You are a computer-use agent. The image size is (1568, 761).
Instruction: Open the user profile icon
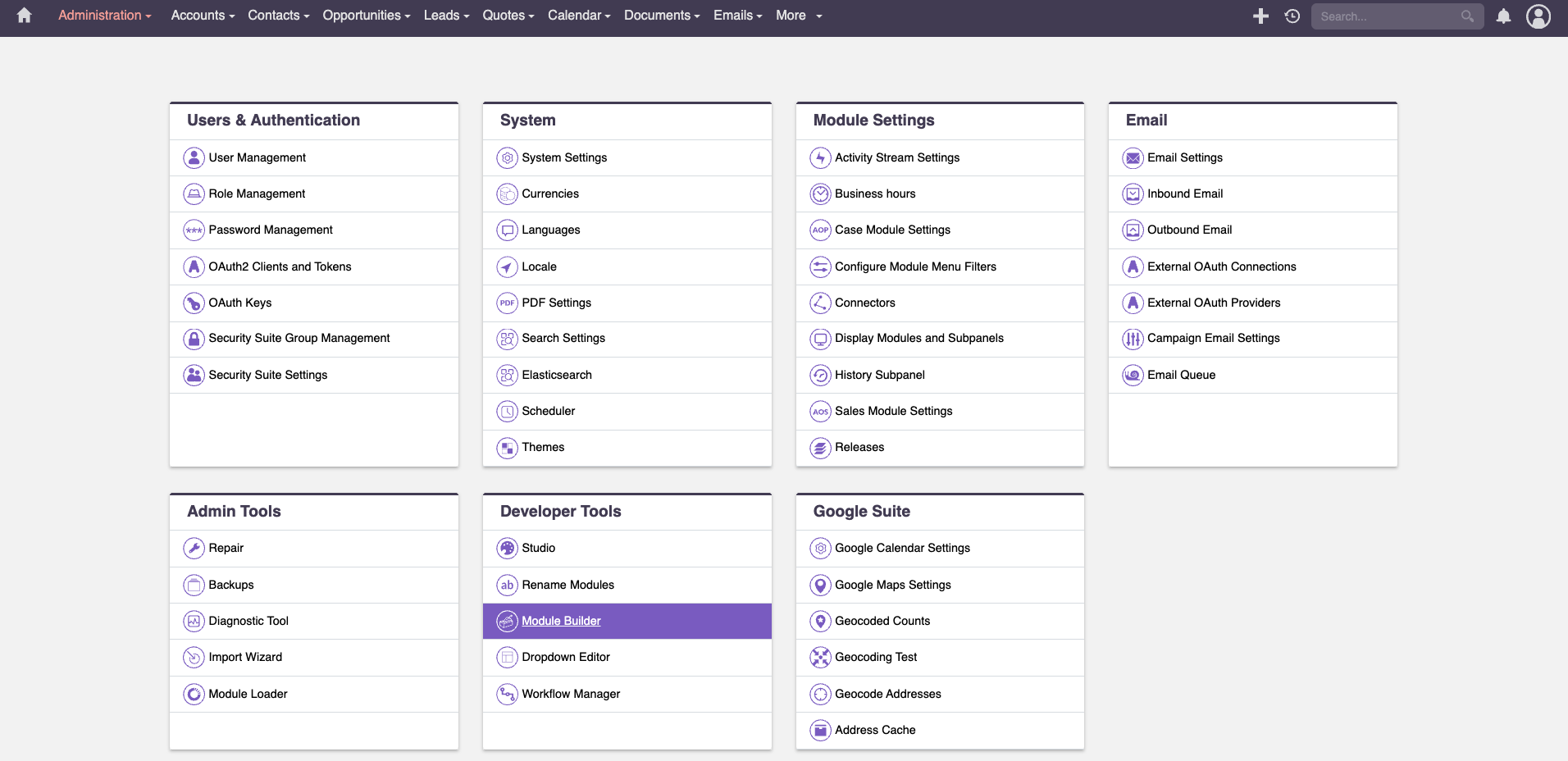[x=1539, y=16]
